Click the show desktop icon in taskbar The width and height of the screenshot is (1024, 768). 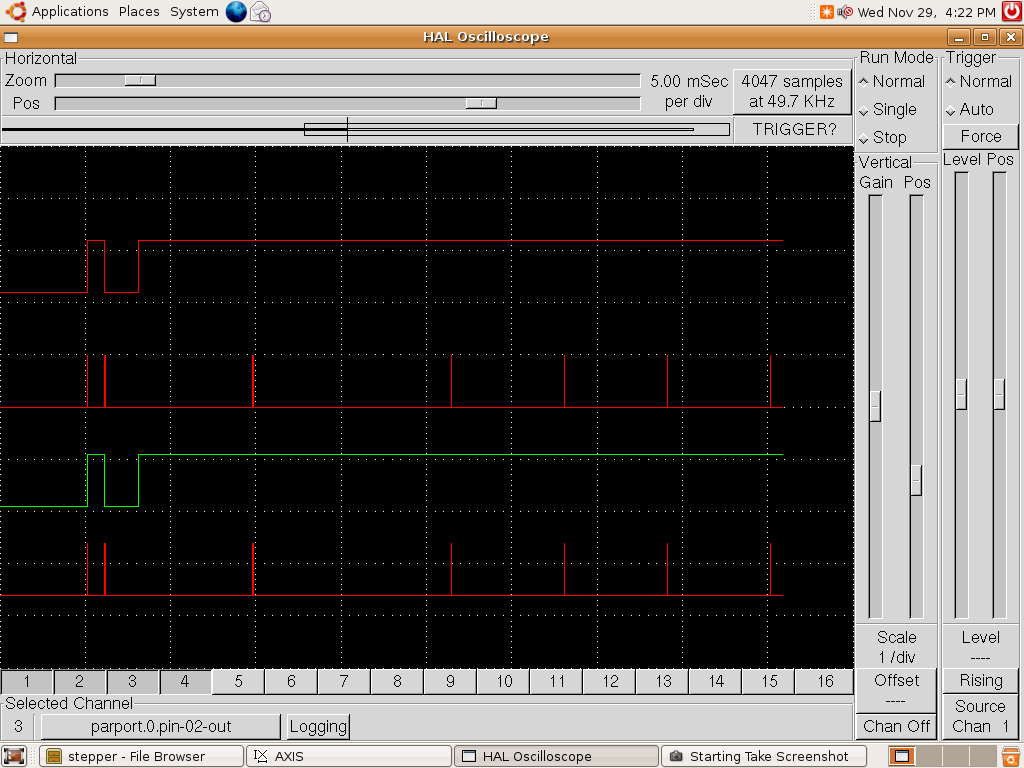click(x=14, y=756)
